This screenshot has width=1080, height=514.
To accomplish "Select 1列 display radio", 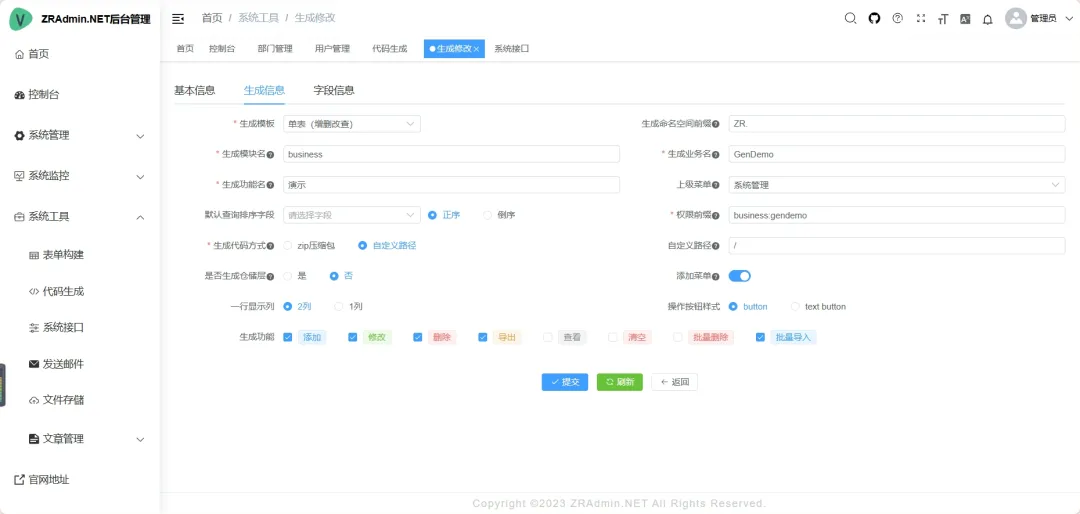I will point(339,307).
